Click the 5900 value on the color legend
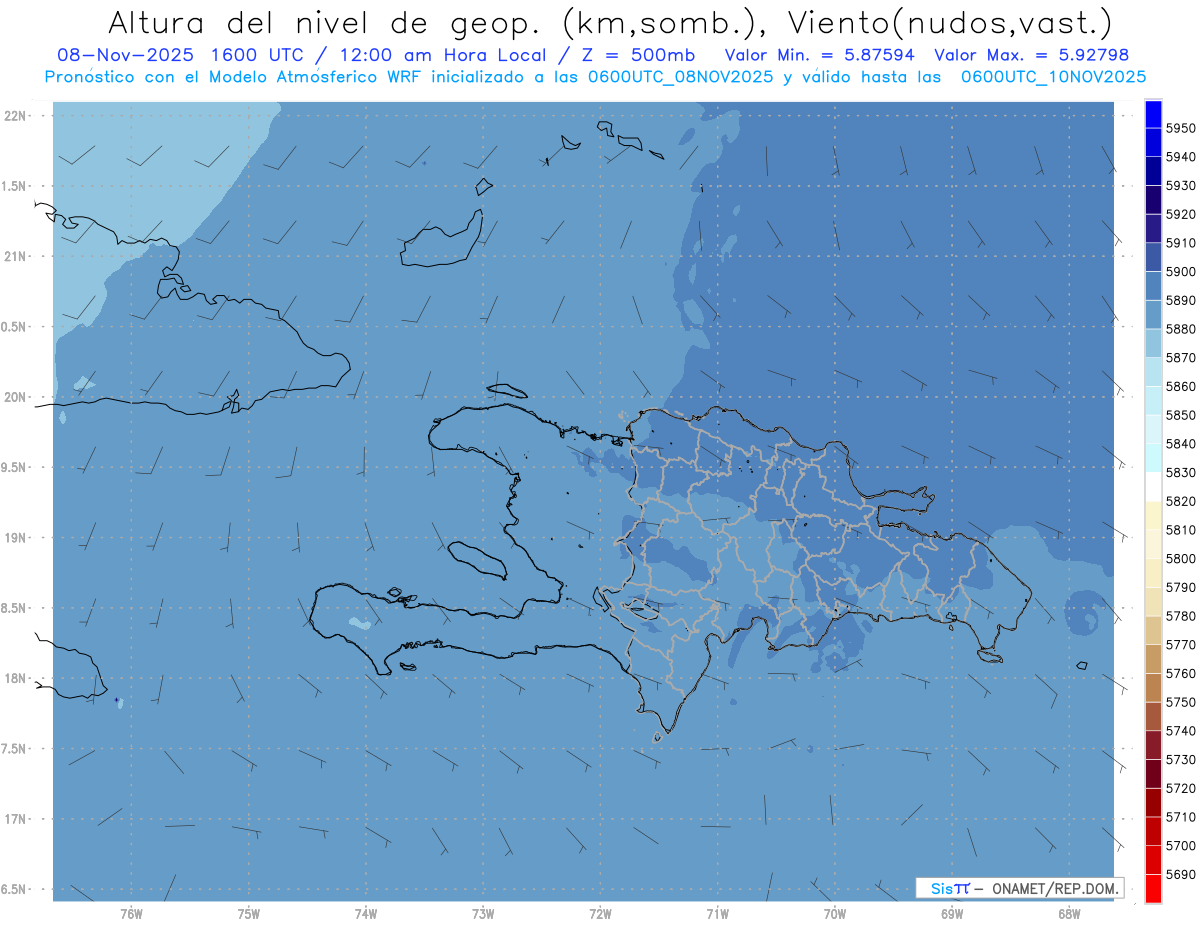 pyautogui.click(x=1182, y=271)
